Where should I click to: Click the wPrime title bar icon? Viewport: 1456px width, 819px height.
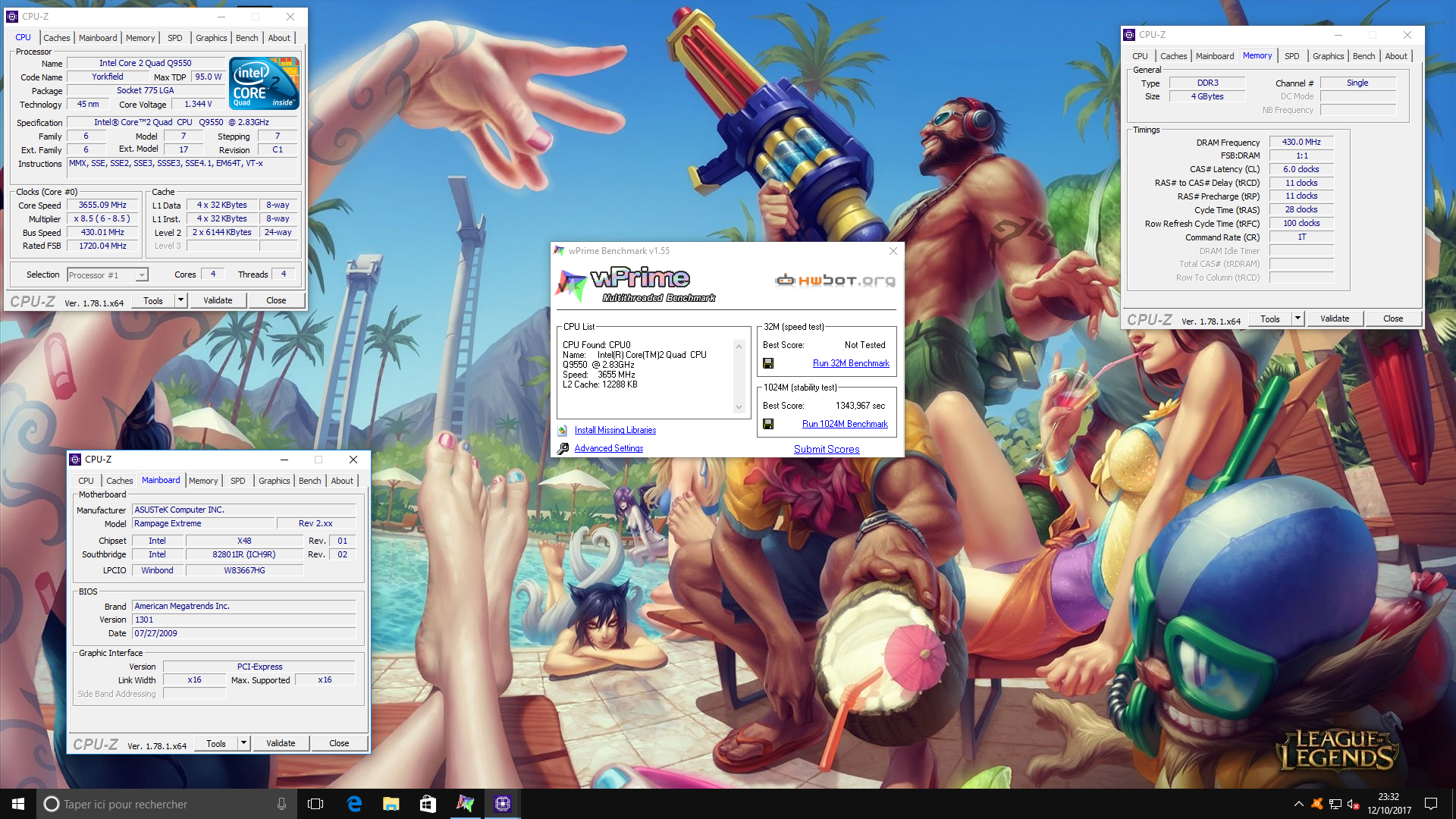pos(560,251)
